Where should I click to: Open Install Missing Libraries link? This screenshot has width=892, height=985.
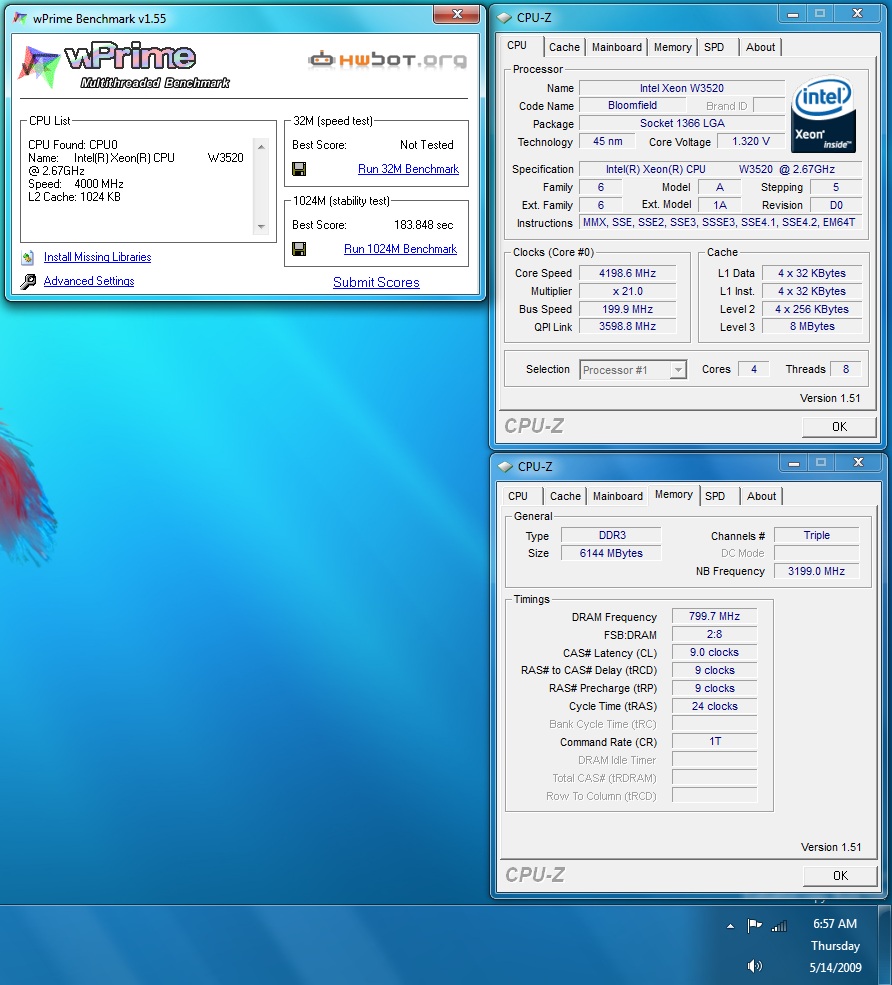coord(97,257)
